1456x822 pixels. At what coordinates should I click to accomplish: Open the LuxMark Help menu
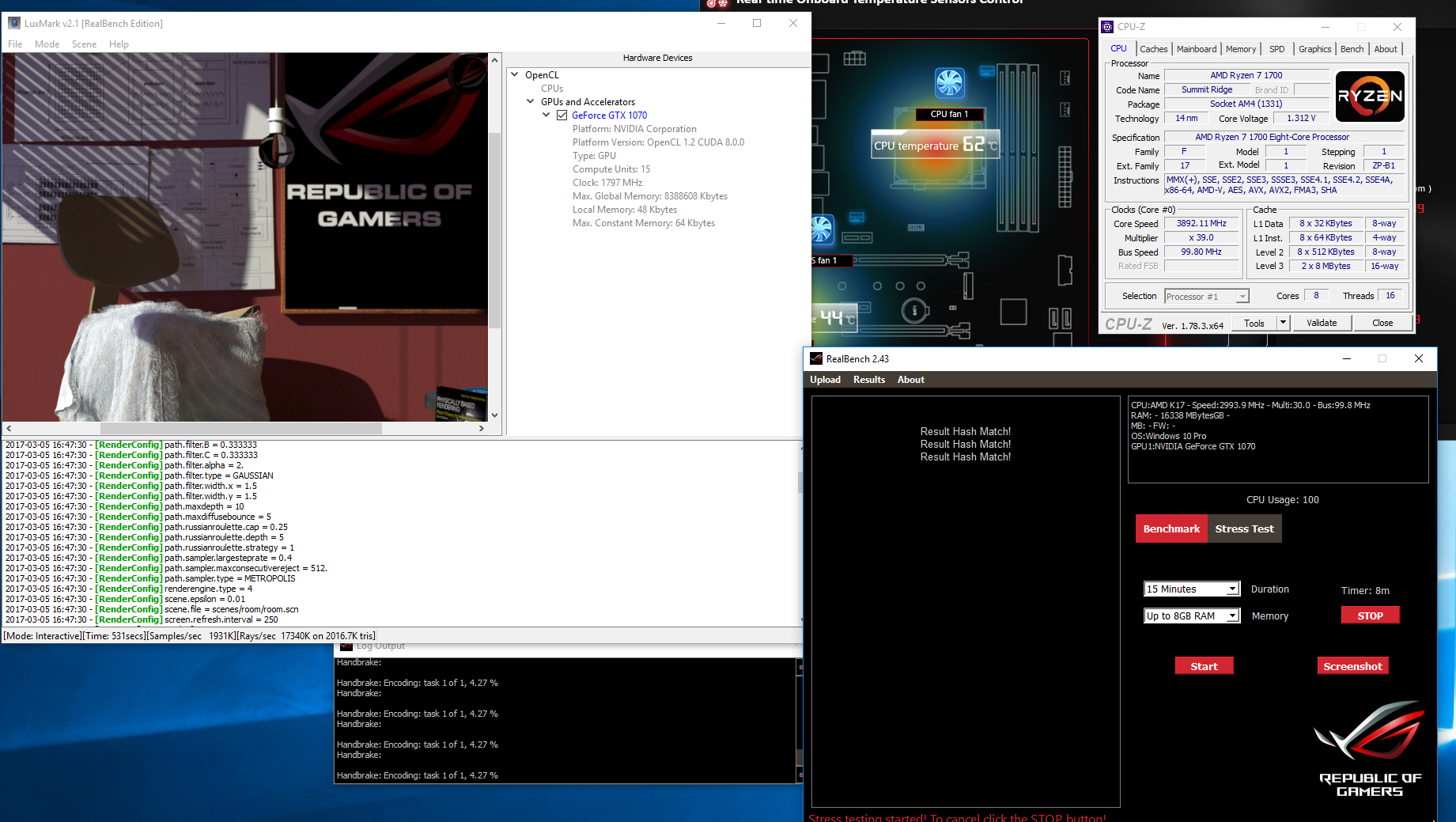[x=119, y=44]
